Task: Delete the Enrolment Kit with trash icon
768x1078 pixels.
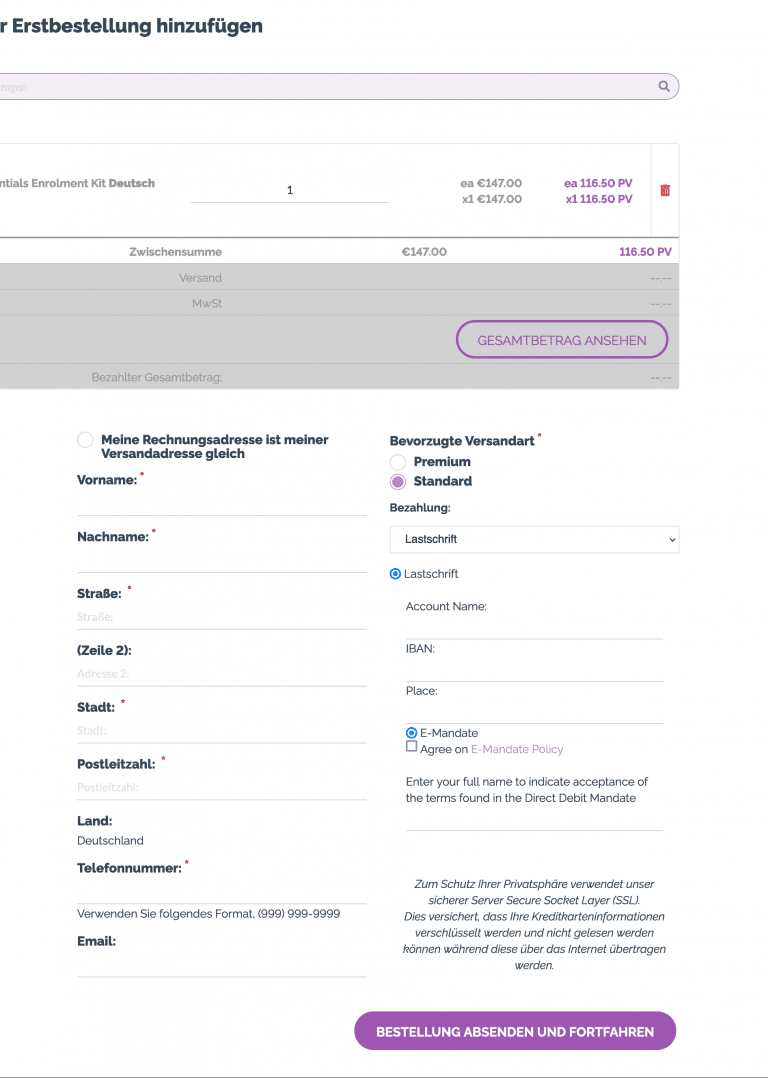Action: click(665, 190)
